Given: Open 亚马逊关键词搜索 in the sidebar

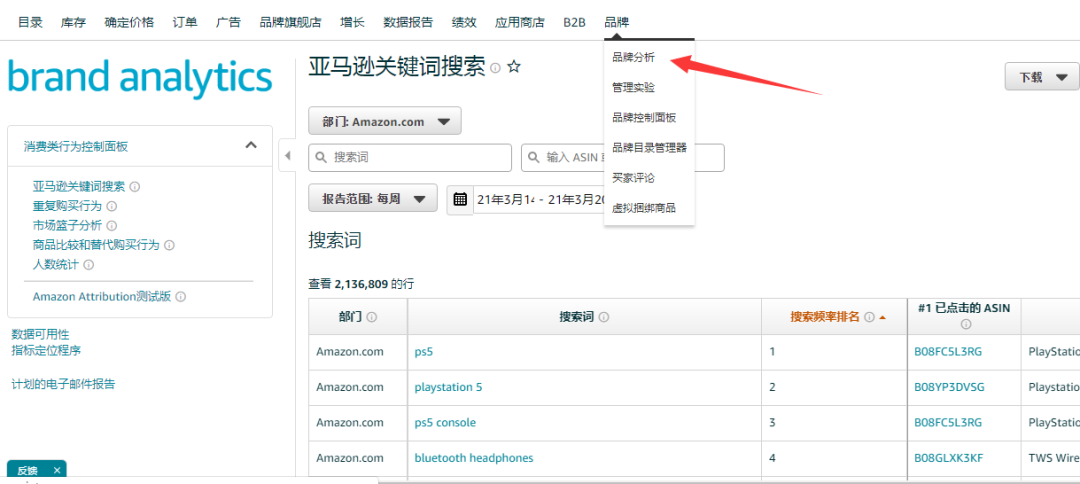Looking at the screenshot, I should [x=79, y=187].
